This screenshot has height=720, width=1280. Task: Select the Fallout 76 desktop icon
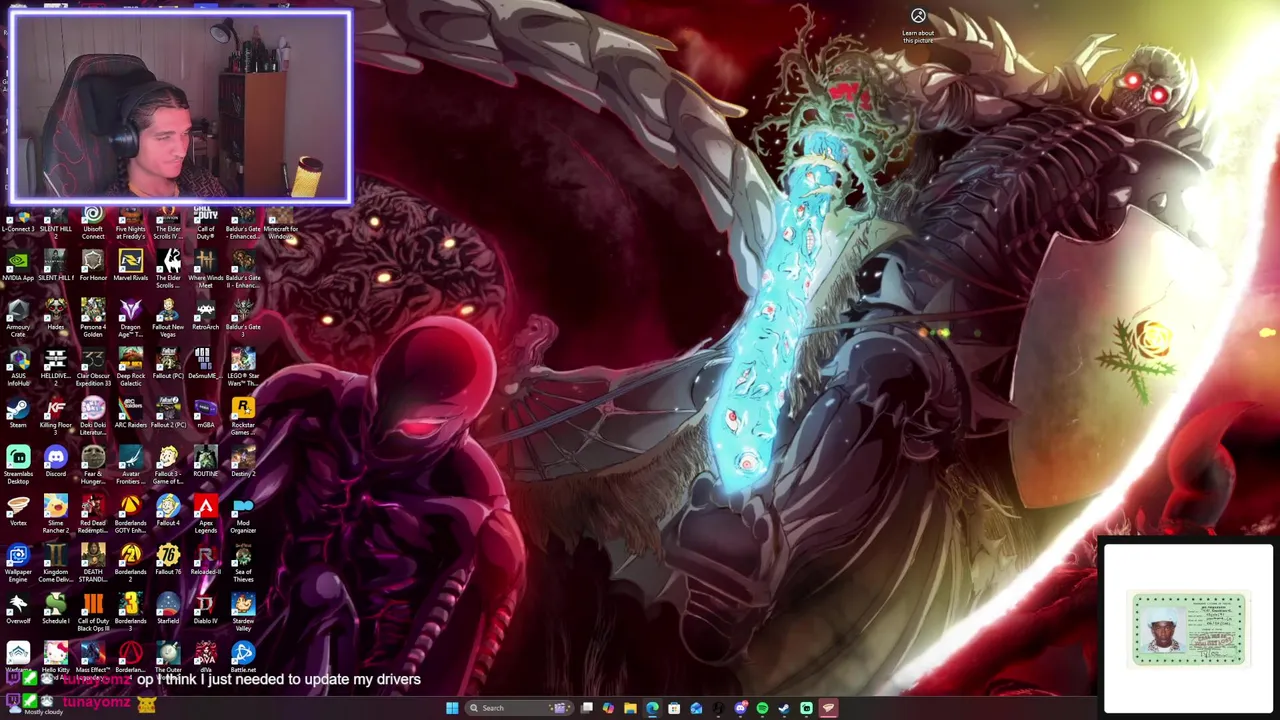click(x=168, y=561)
